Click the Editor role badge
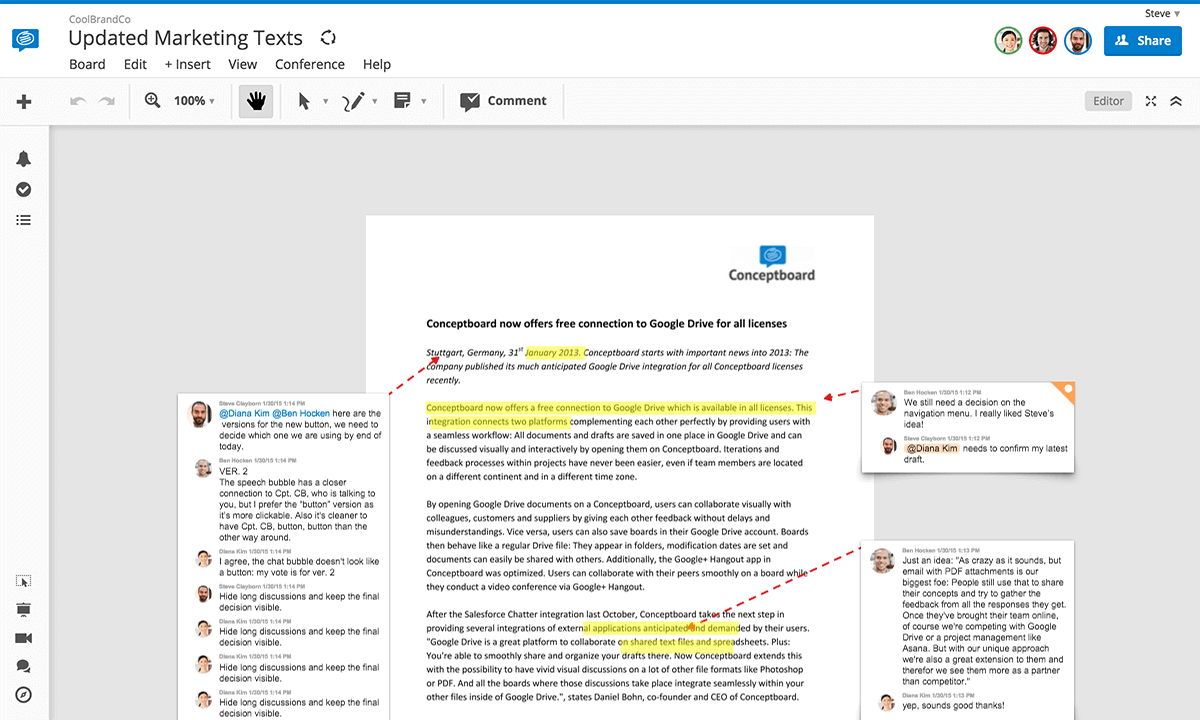 [x=1109, y=101]
